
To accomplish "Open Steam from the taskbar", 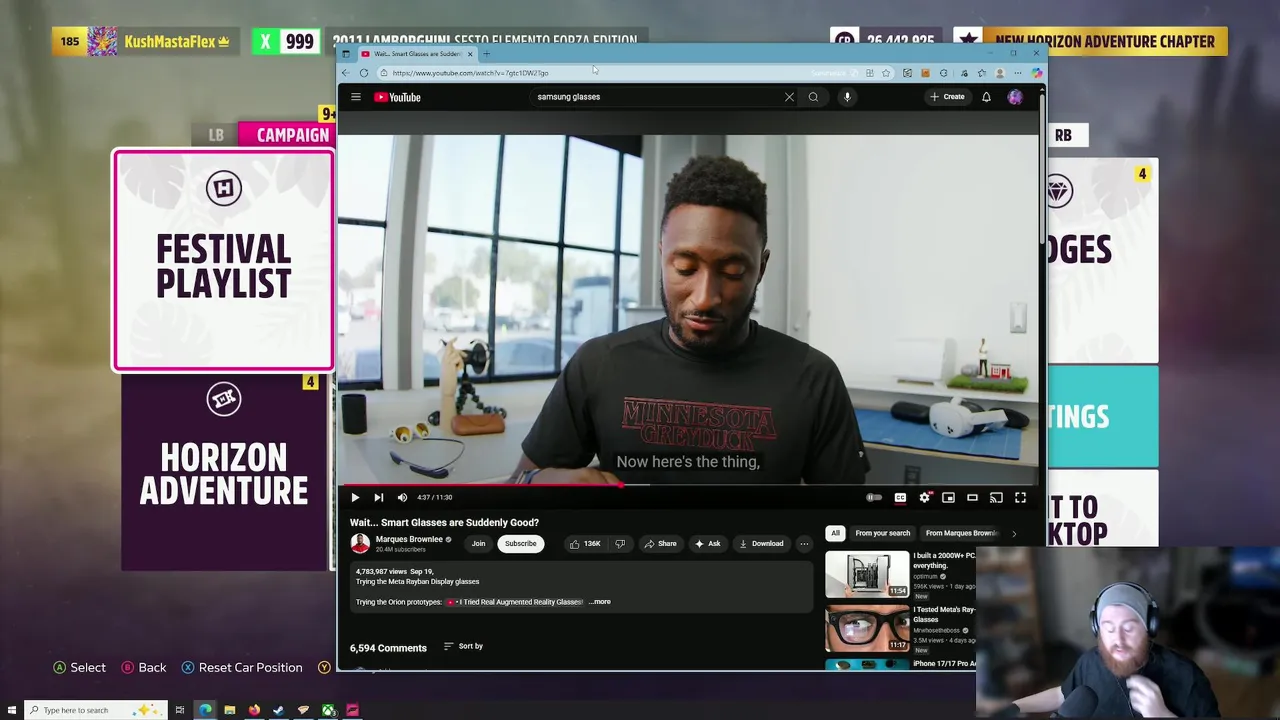I will point(278,710).
